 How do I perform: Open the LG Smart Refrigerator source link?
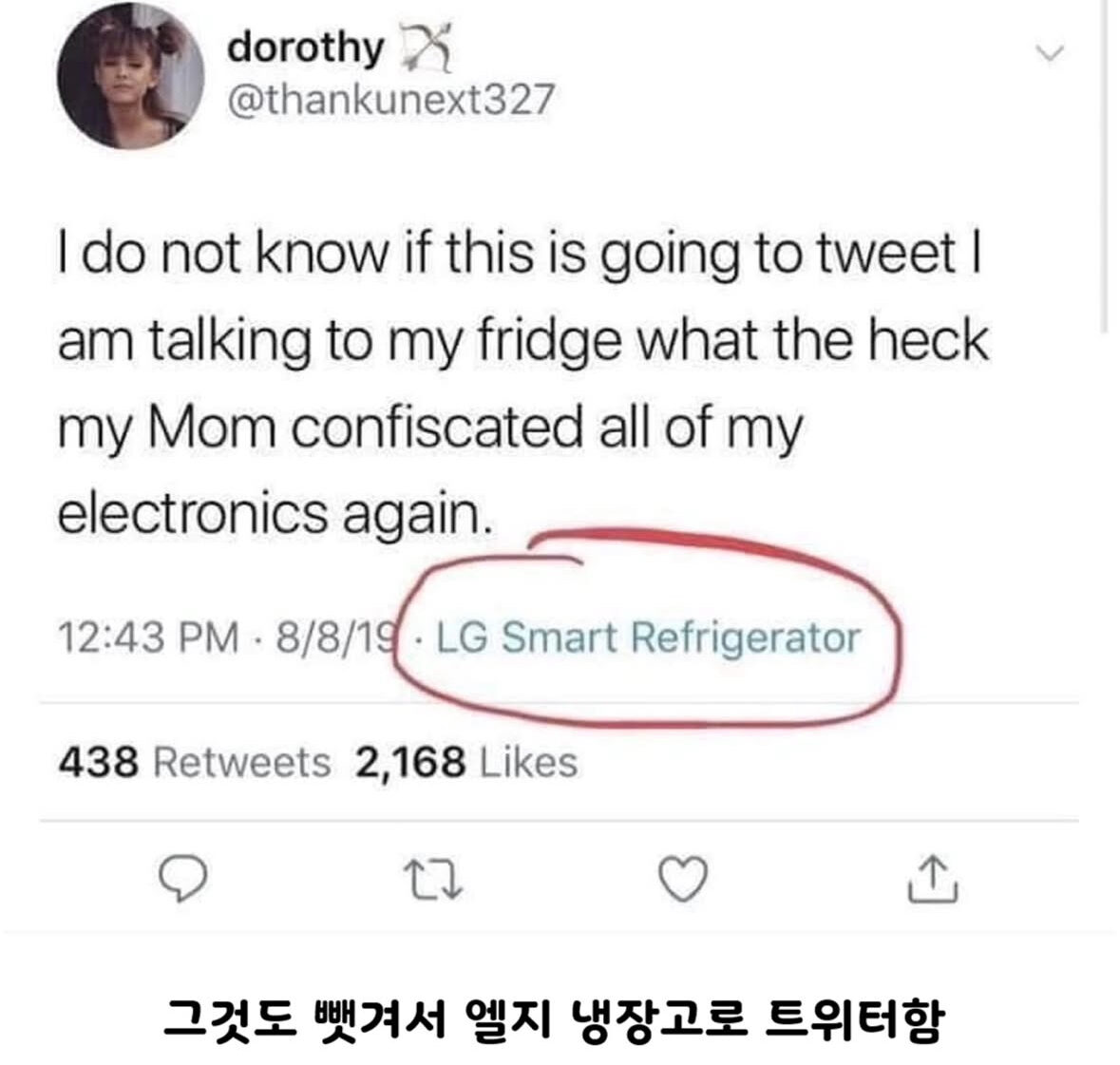tap(648, 637)
